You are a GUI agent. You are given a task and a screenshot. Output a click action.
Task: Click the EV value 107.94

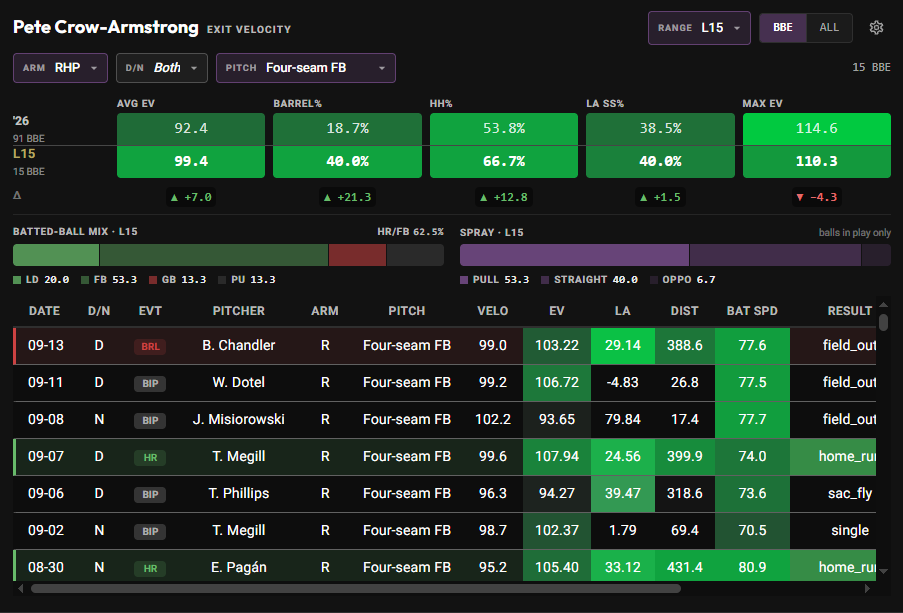click(x=557, y=456)
